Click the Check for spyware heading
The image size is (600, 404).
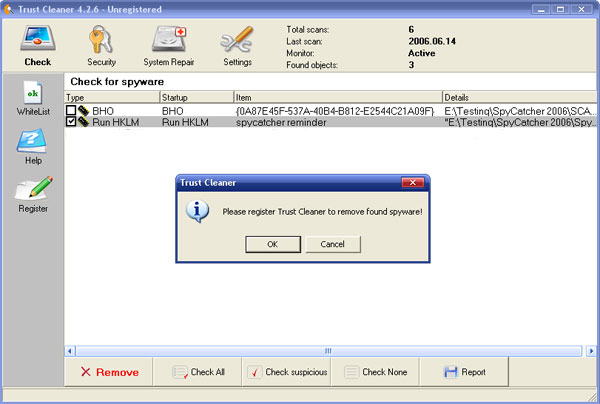click(x=117, y=81)
